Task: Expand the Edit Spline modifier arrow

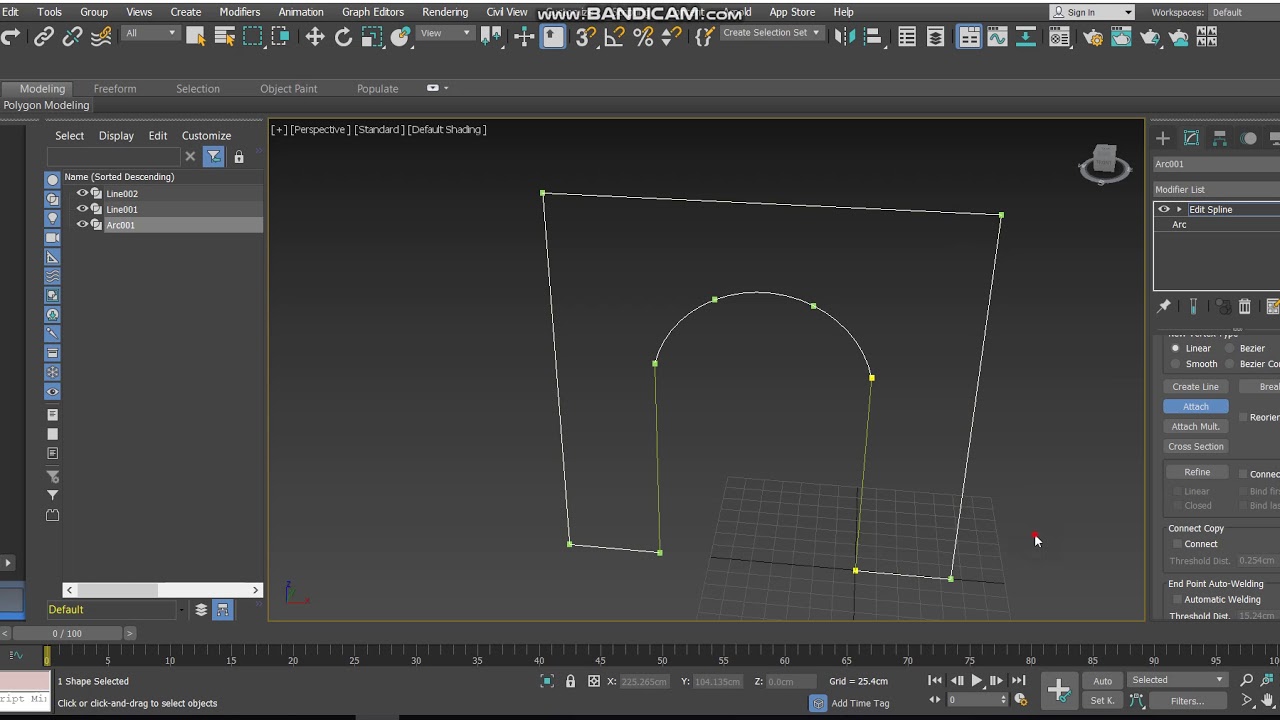Action: point(1179,209)
